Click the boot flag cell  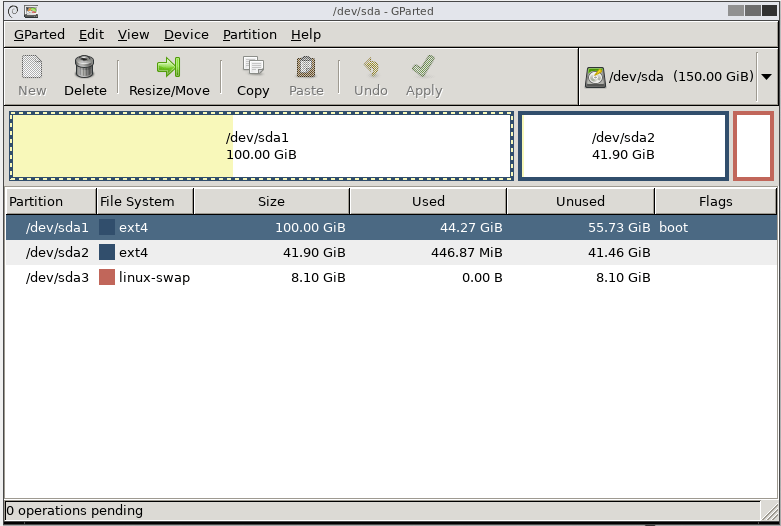pos(673,227)
